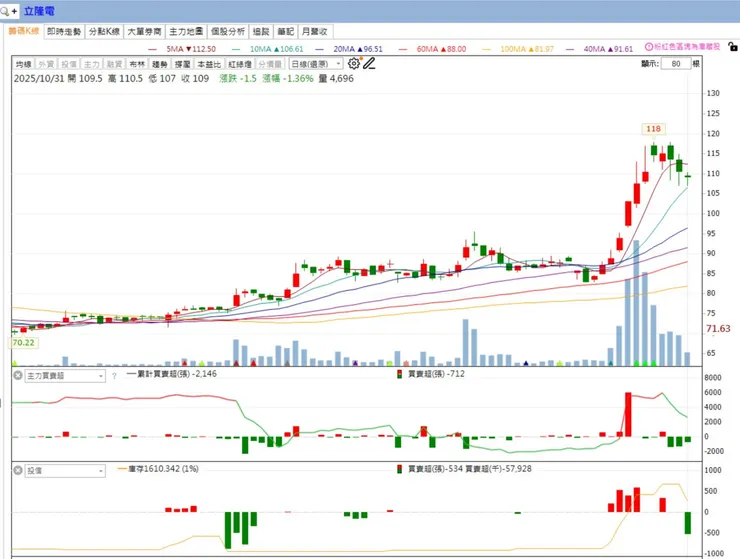Screen dimensions: 740x559
Task: Toggle the 趨勢 trend button
Action: (x=160, y=64)
